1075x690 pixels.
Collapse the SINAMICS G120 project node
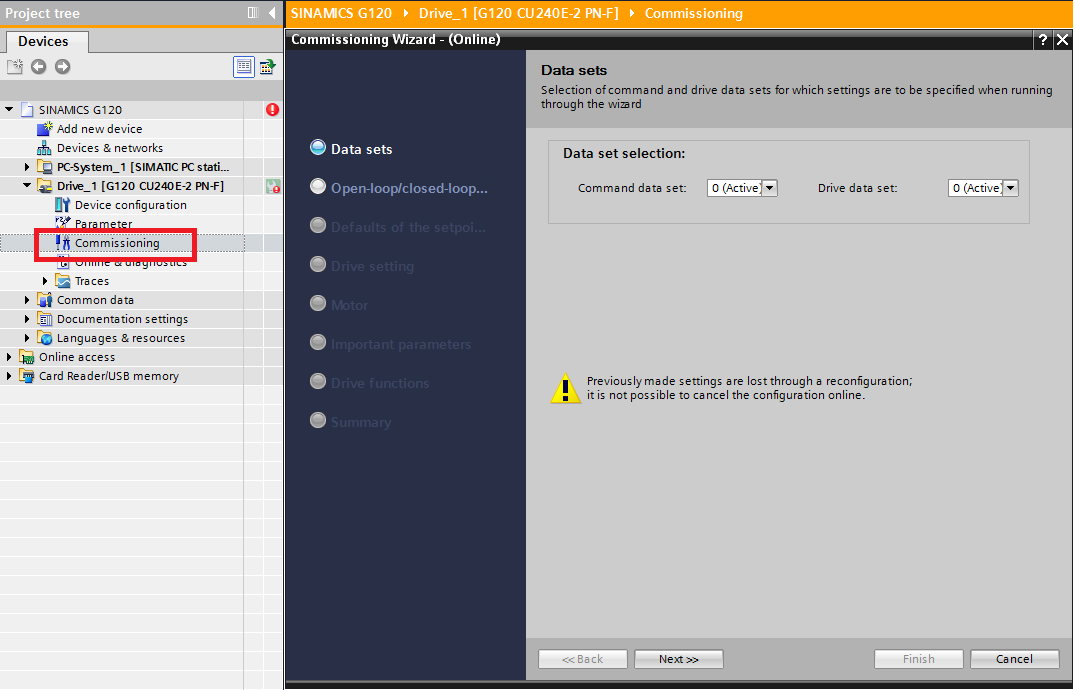(x=9, y=109)
